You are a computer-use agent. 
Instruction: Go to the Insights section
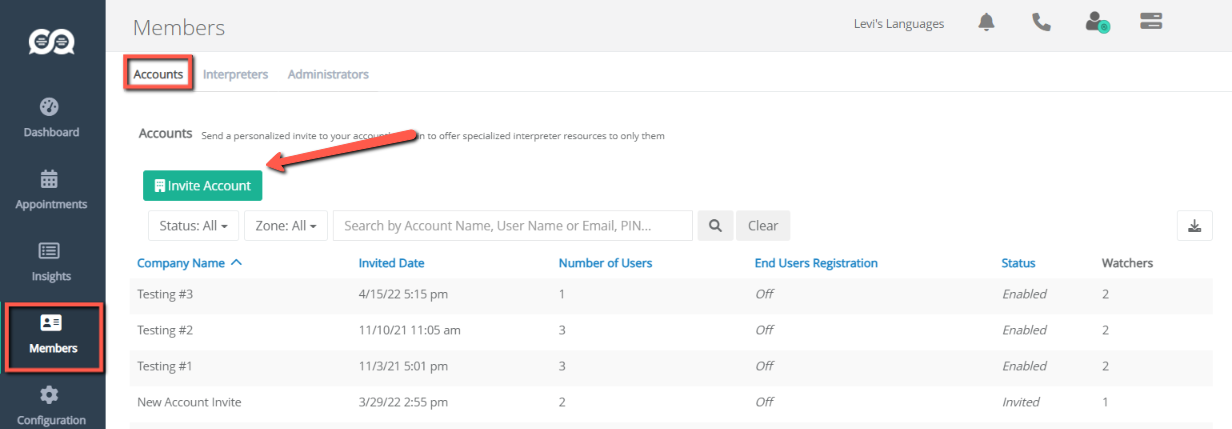tap(52, 262)
